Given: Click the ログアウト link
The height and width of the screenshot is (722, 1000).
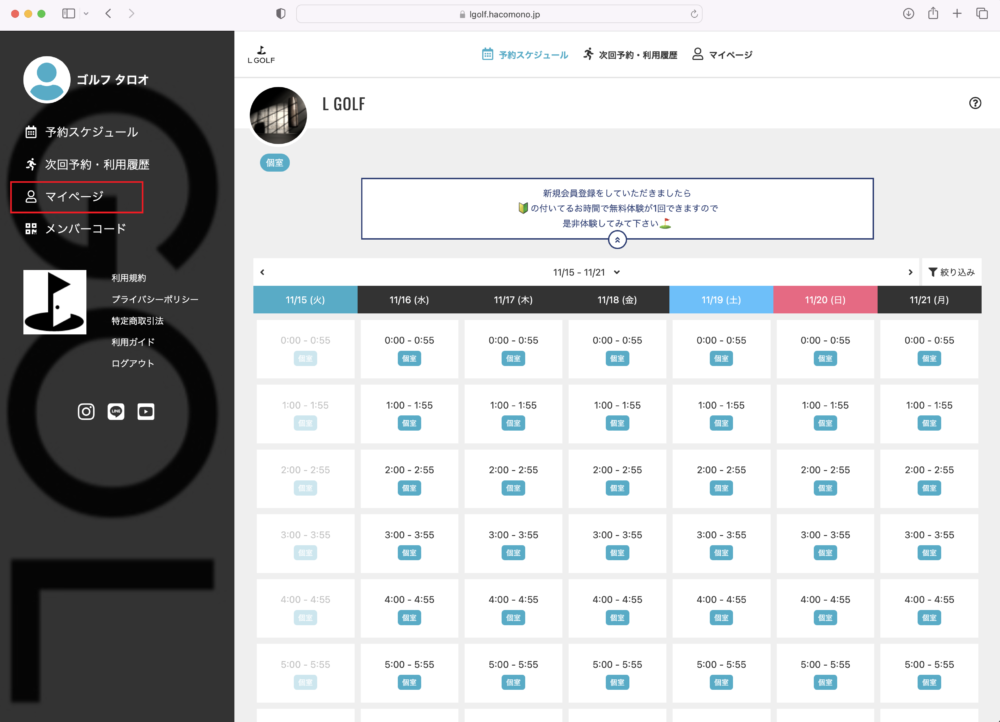Looking at the screenshot, I should [x=133, y=363].
